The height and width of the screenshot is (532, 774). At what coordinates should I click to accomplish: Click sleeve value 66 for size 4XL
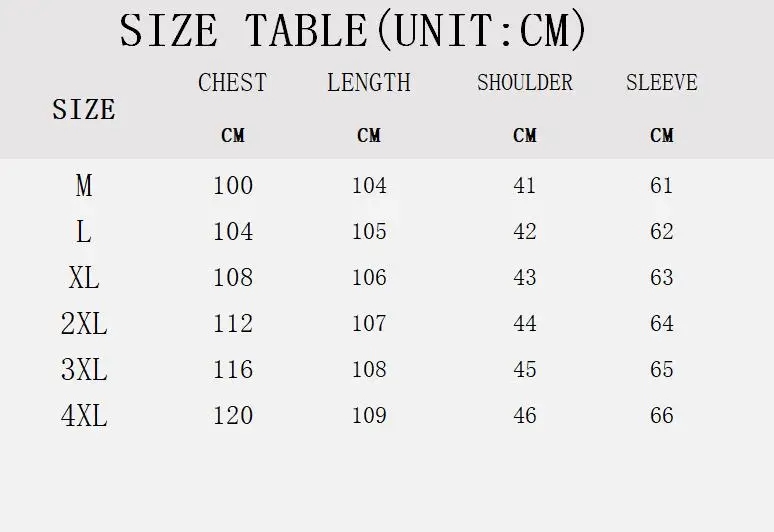[x=661, y=416]
